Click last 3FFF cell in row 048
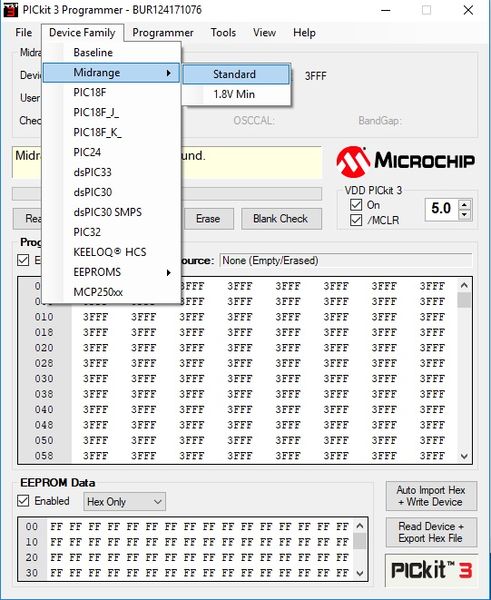Screen dimensions: 491x600 pos(432,425)
